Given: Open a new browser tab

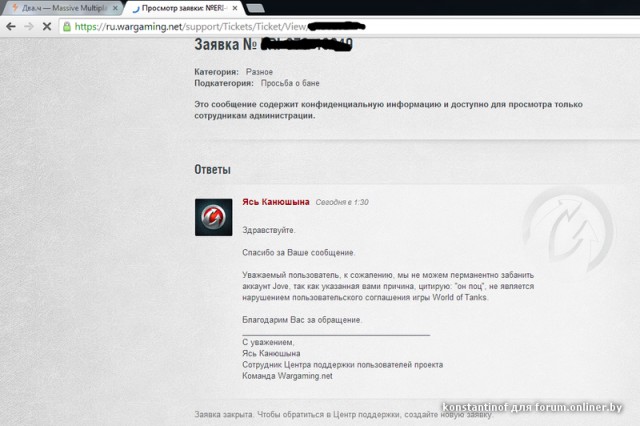Looking at the screenshot, I should 256,8.
